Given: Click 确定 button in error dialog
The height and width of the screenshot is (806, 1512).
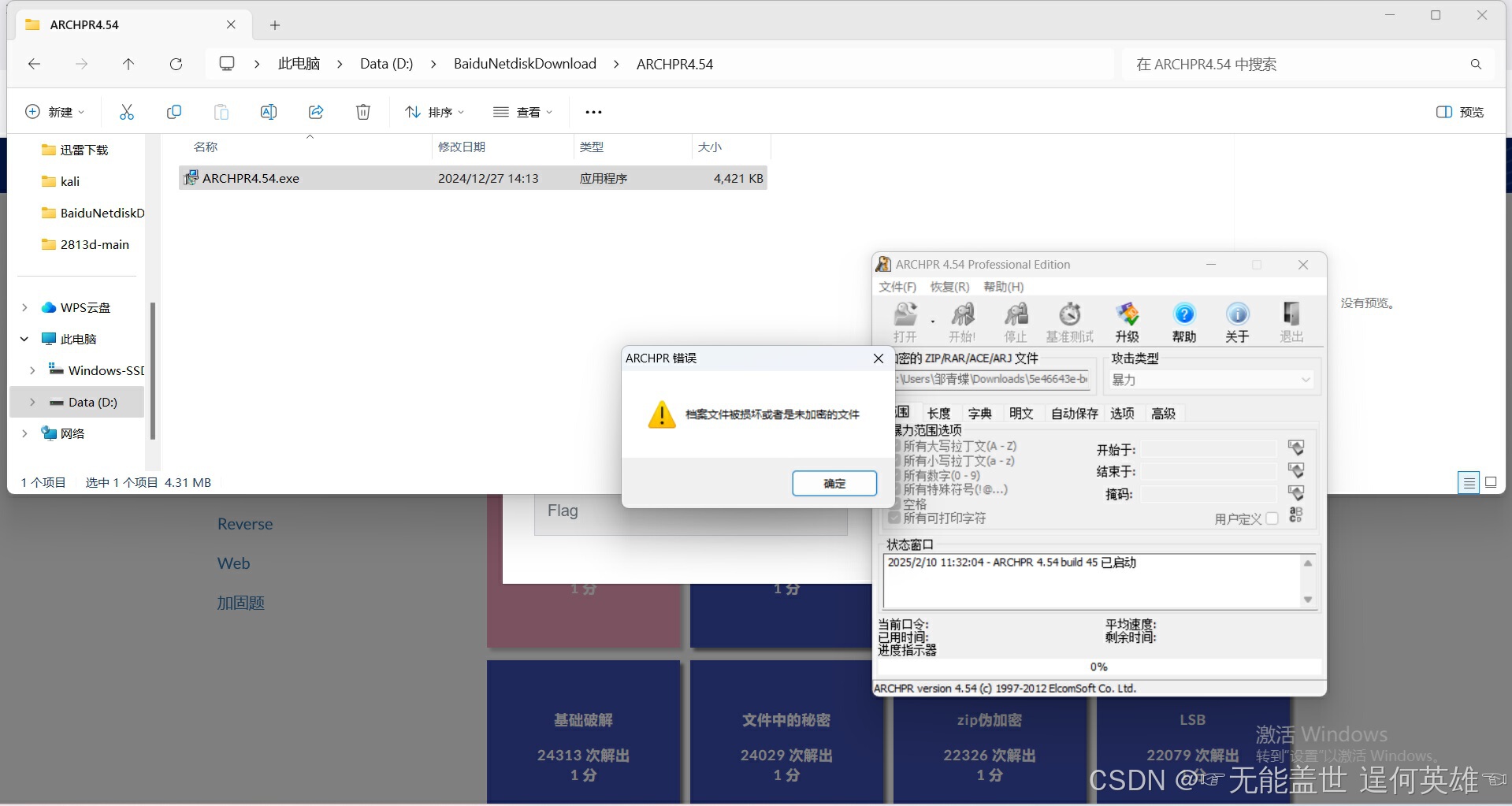Looking at the screenshot, I should (x=834, y=483).
